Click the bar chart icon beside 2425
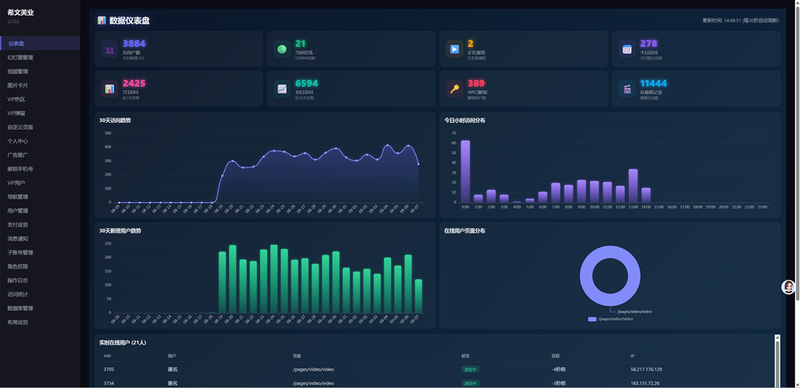The width and height of the screenshot is (800, 388). [109, 89]
